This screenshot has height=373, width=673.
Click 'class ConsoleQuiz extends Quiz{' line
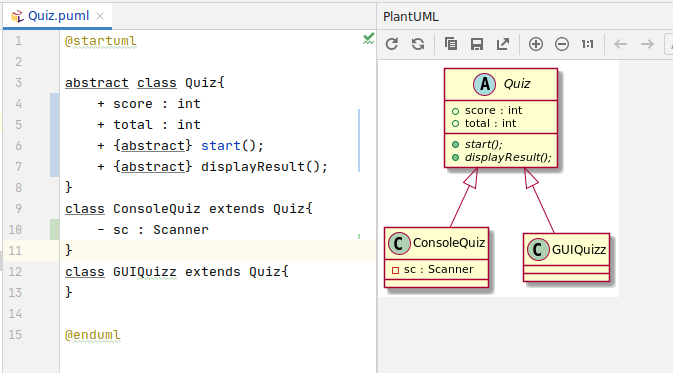point(189,209)
